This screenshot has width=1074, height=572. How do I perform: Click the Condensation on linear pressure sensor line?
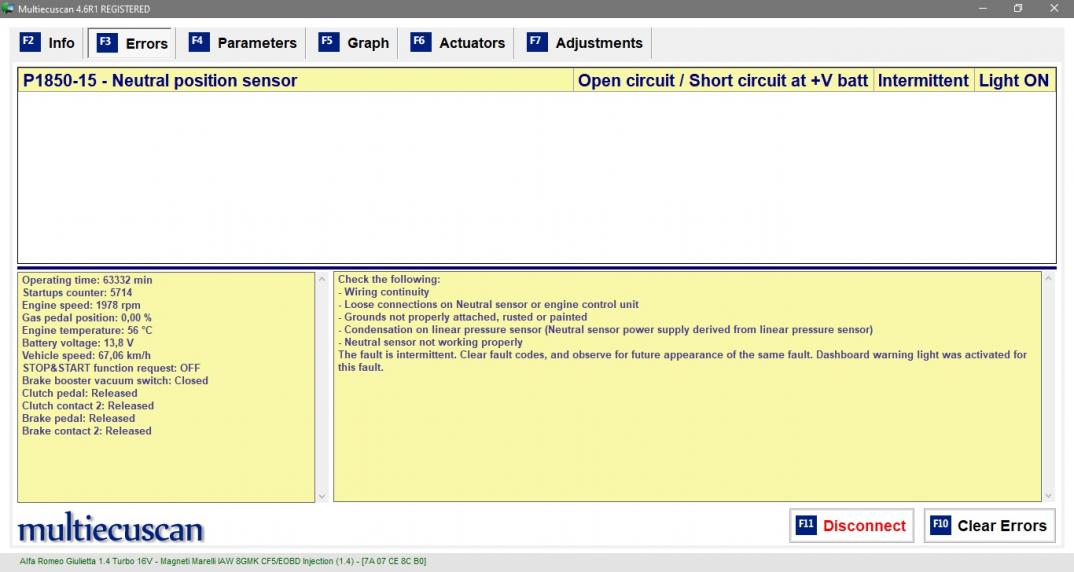pos(605,329)
